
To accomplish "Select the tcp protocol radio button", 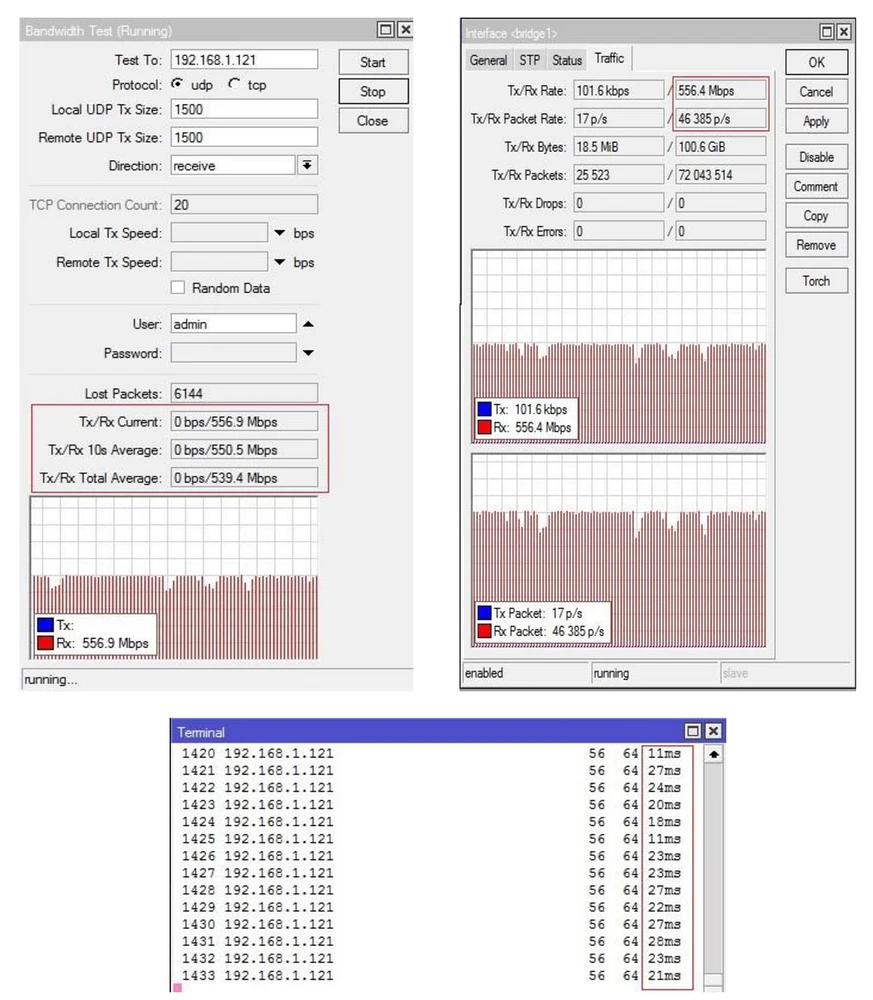I will click(234, 85).
